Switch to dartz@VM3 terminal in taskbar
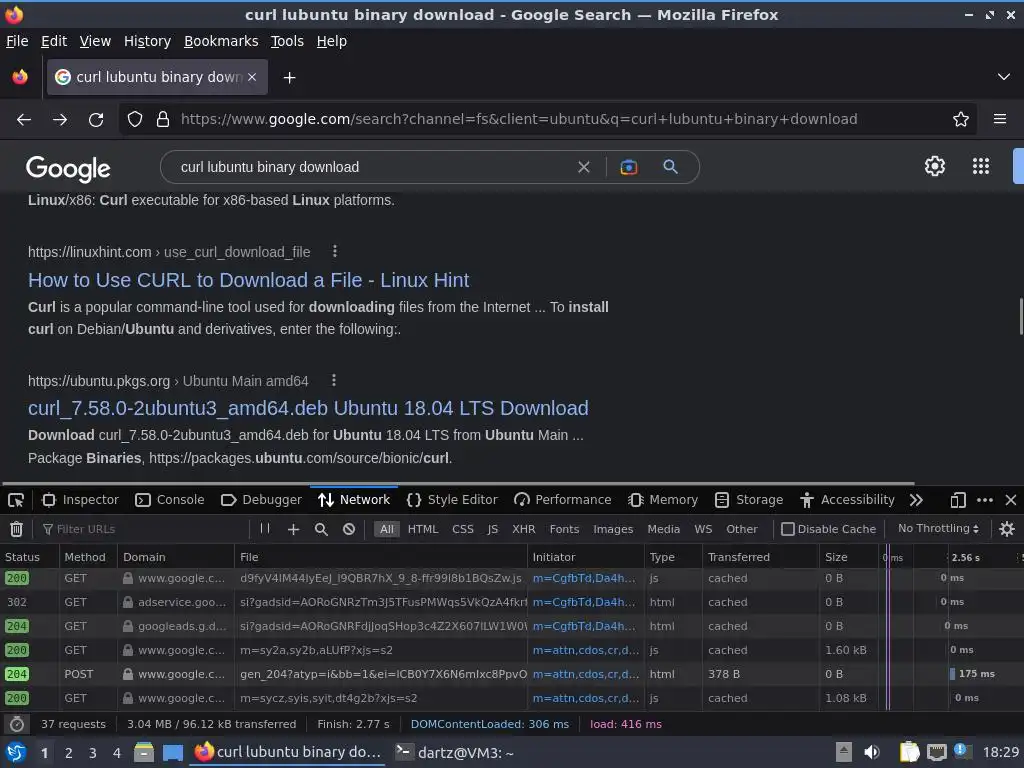 coord(455,752)
